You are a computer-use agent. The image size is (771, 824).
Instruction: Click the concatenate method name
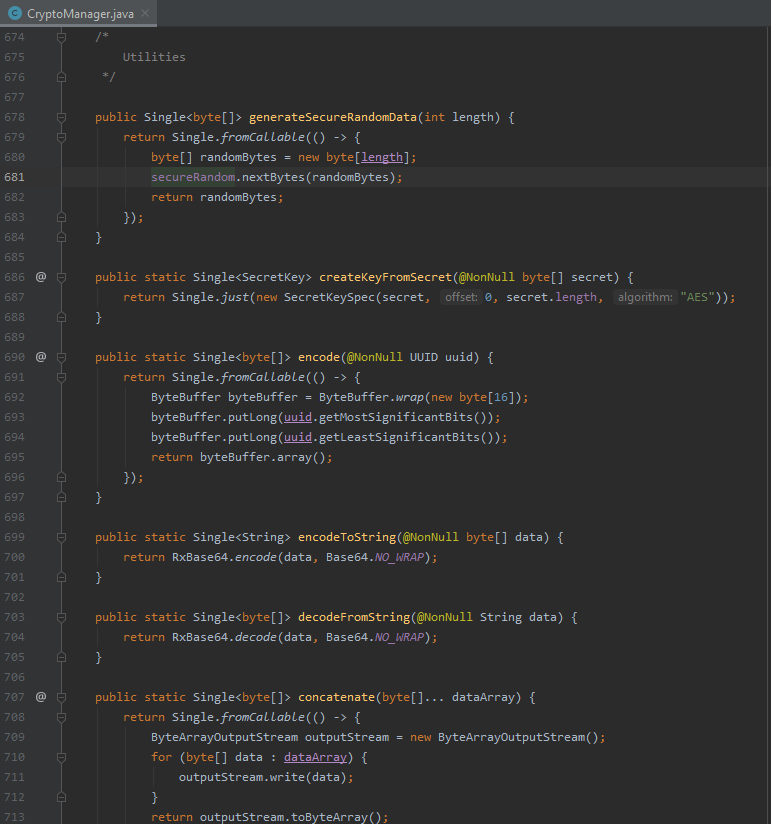[336, 697]
